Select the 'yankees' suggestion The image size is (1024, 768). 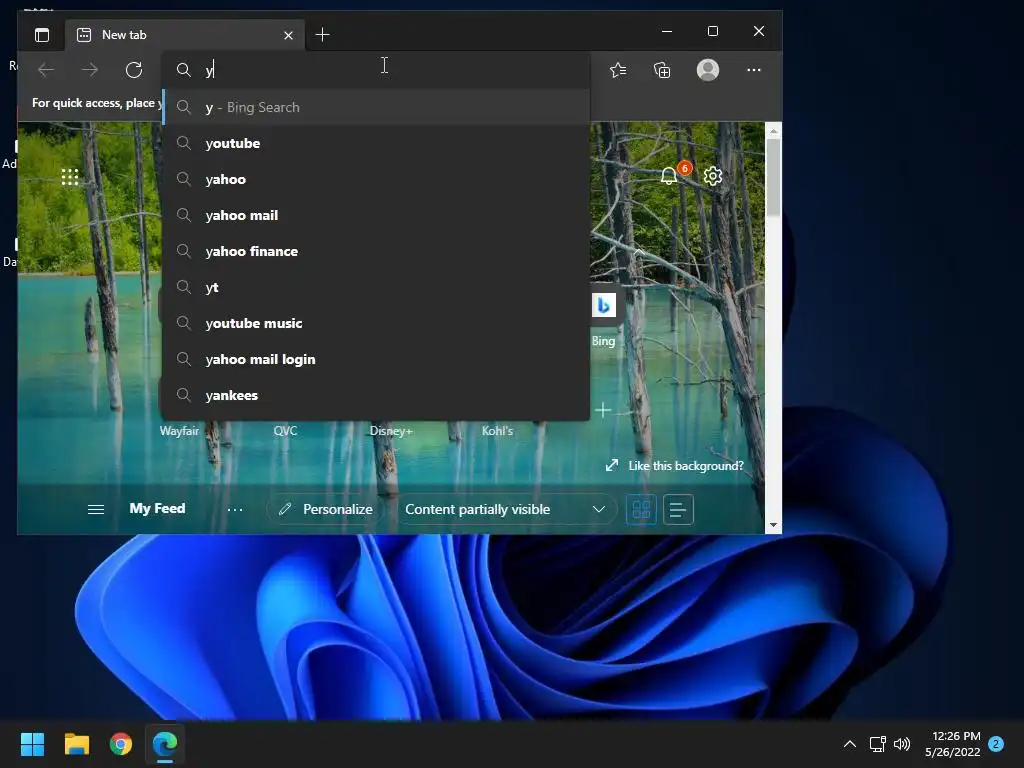(376, 395)
